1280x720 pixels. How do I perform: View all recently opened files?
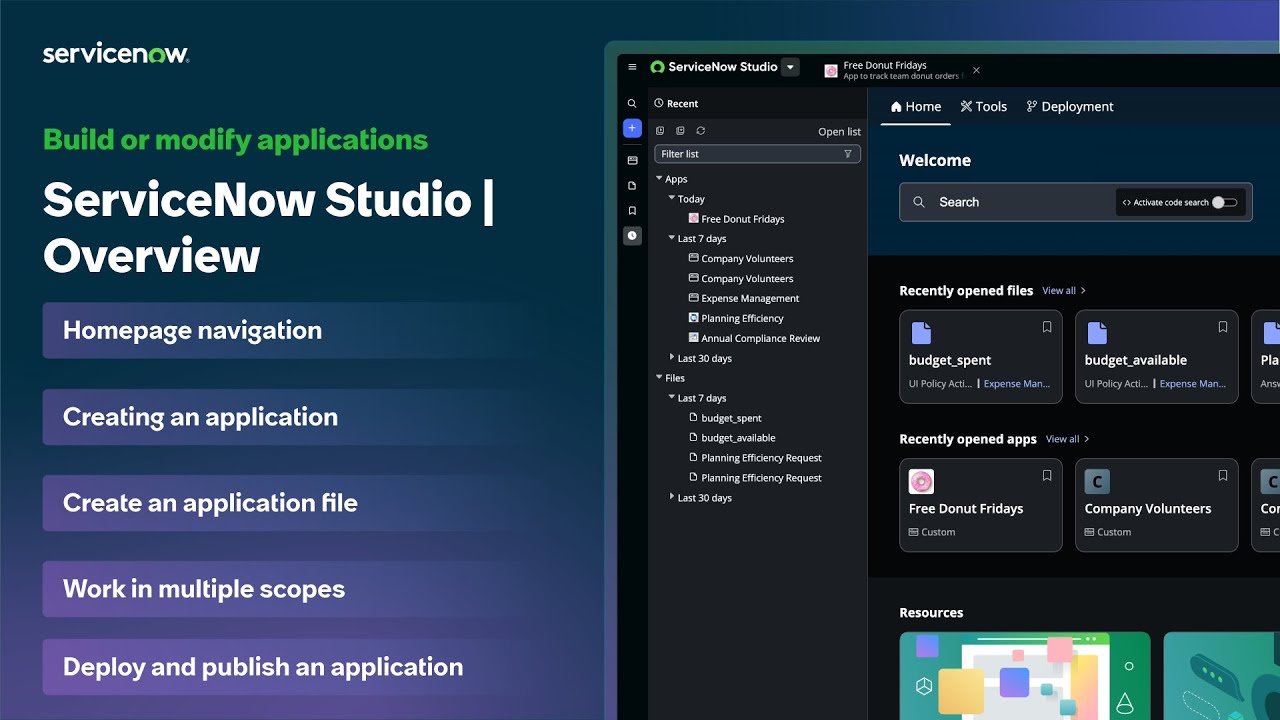pos(1058,290)
